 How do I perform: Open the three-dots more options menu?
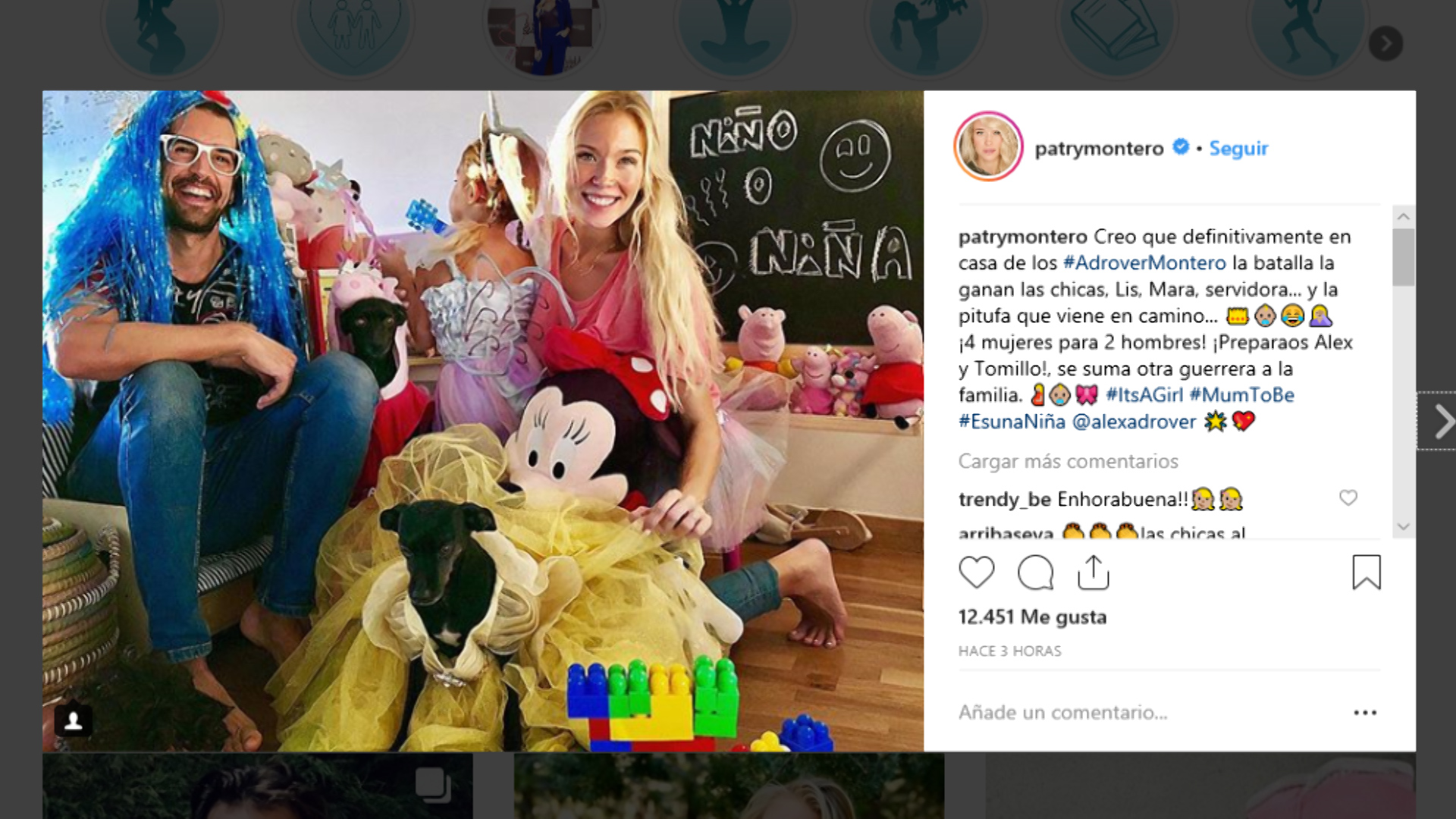[x=1365, y=712]
